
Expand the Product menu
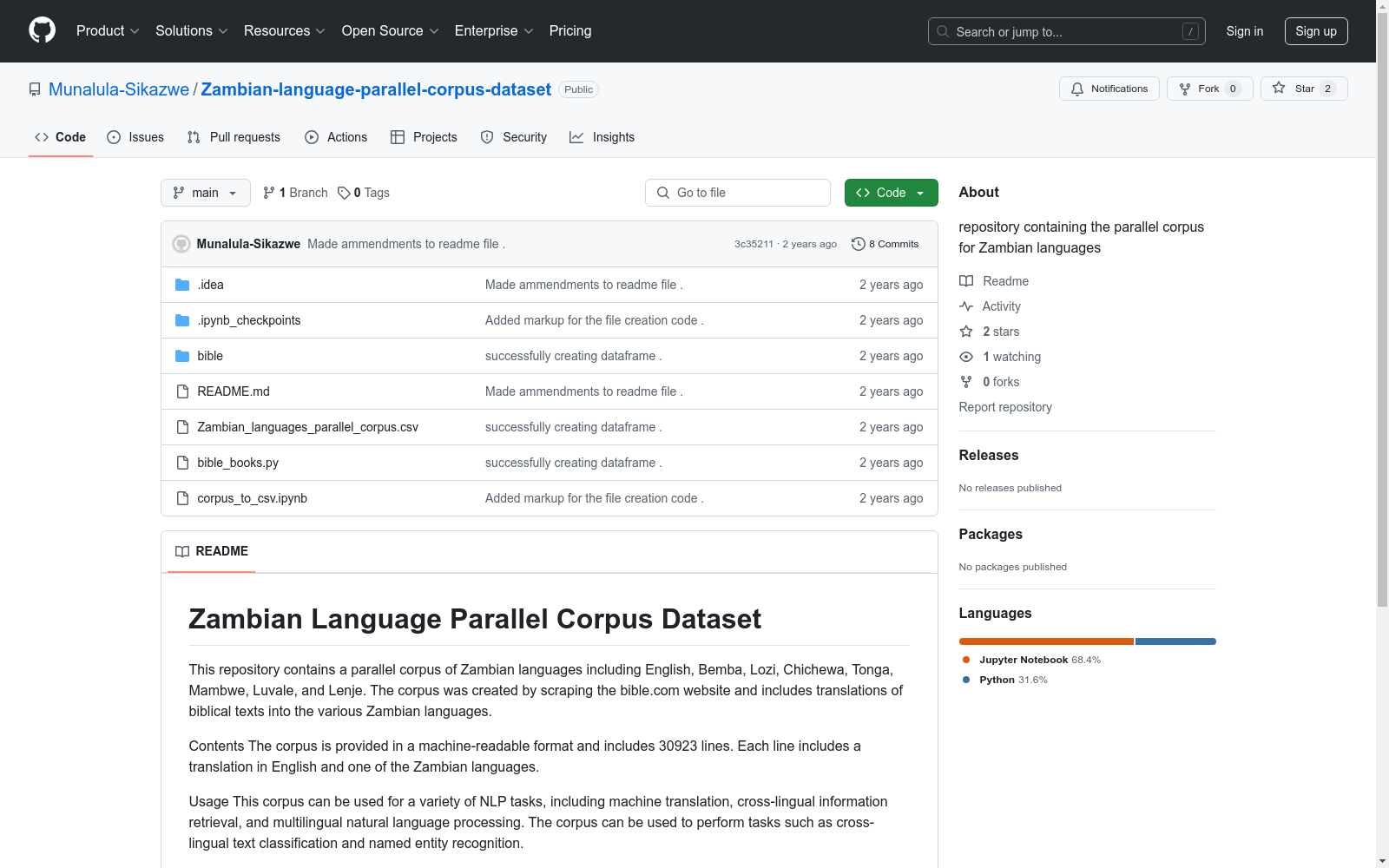108,31
